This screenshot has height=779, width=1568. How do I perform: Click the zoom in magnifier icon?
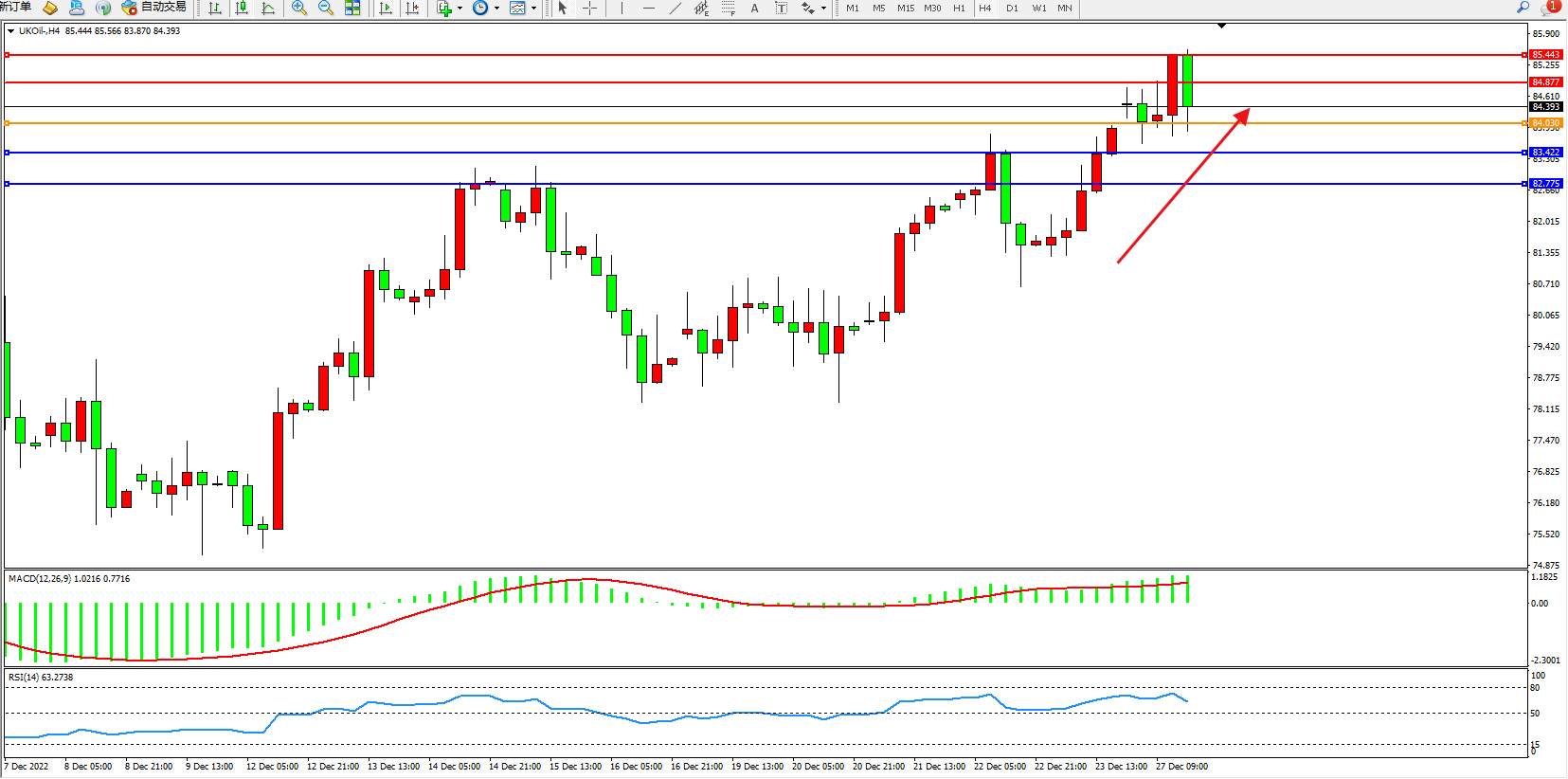299,9
